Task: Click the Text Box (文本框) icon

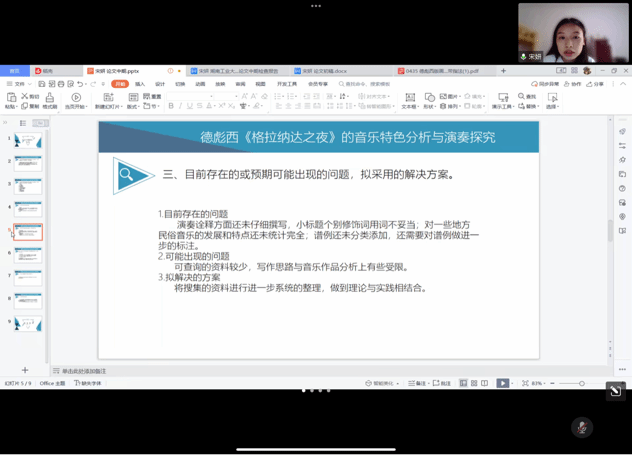Action: pyautogui.click(x=410, y=97)
